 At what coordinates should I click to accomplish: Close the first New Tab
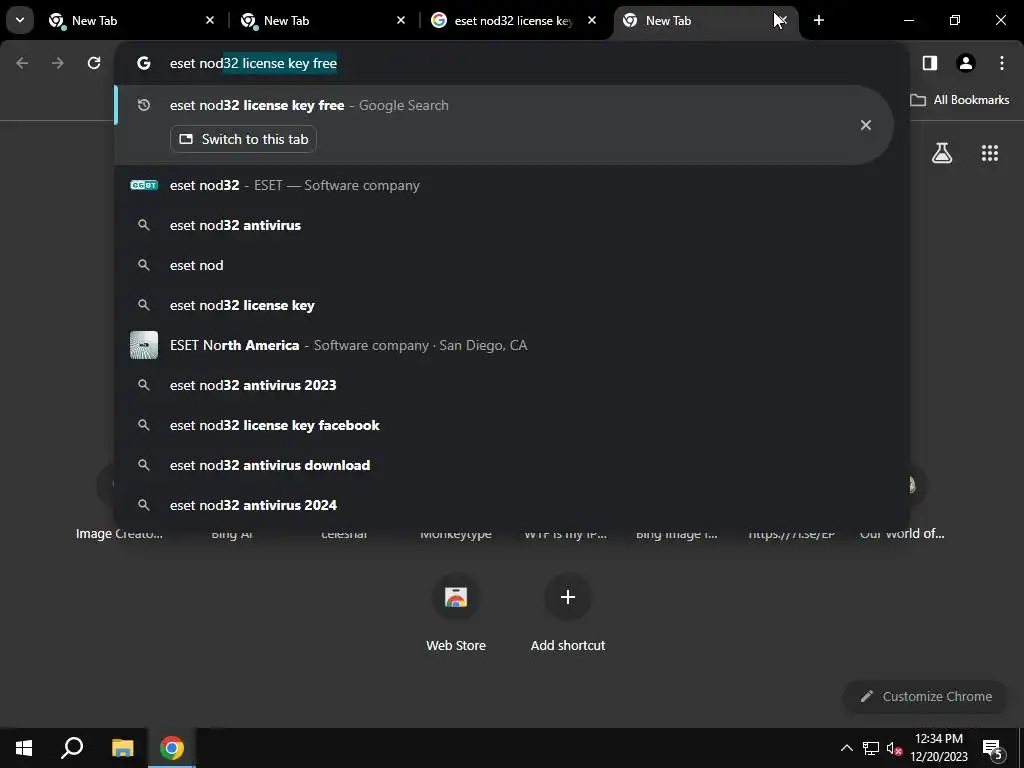[210, 20]
